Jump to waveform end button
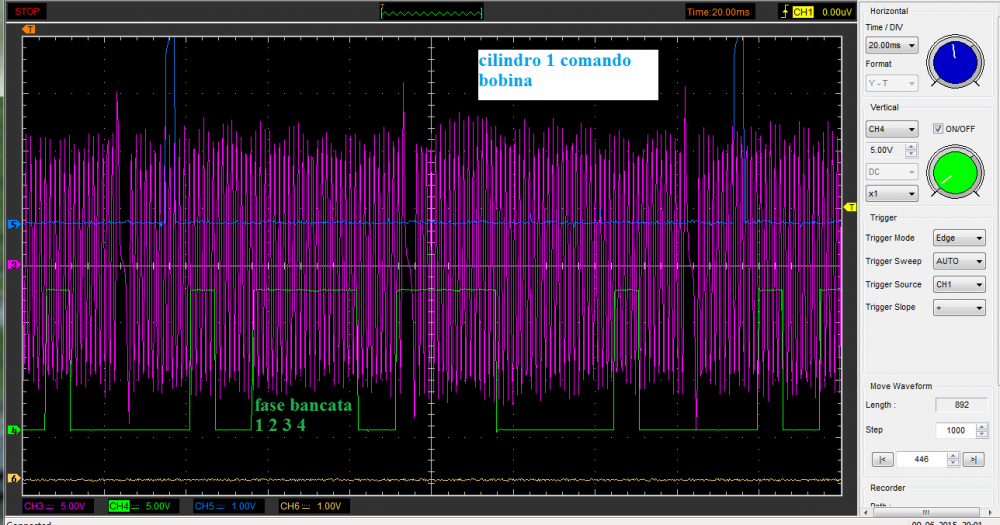Viewport: 1000px width, 525px height. 974,459
